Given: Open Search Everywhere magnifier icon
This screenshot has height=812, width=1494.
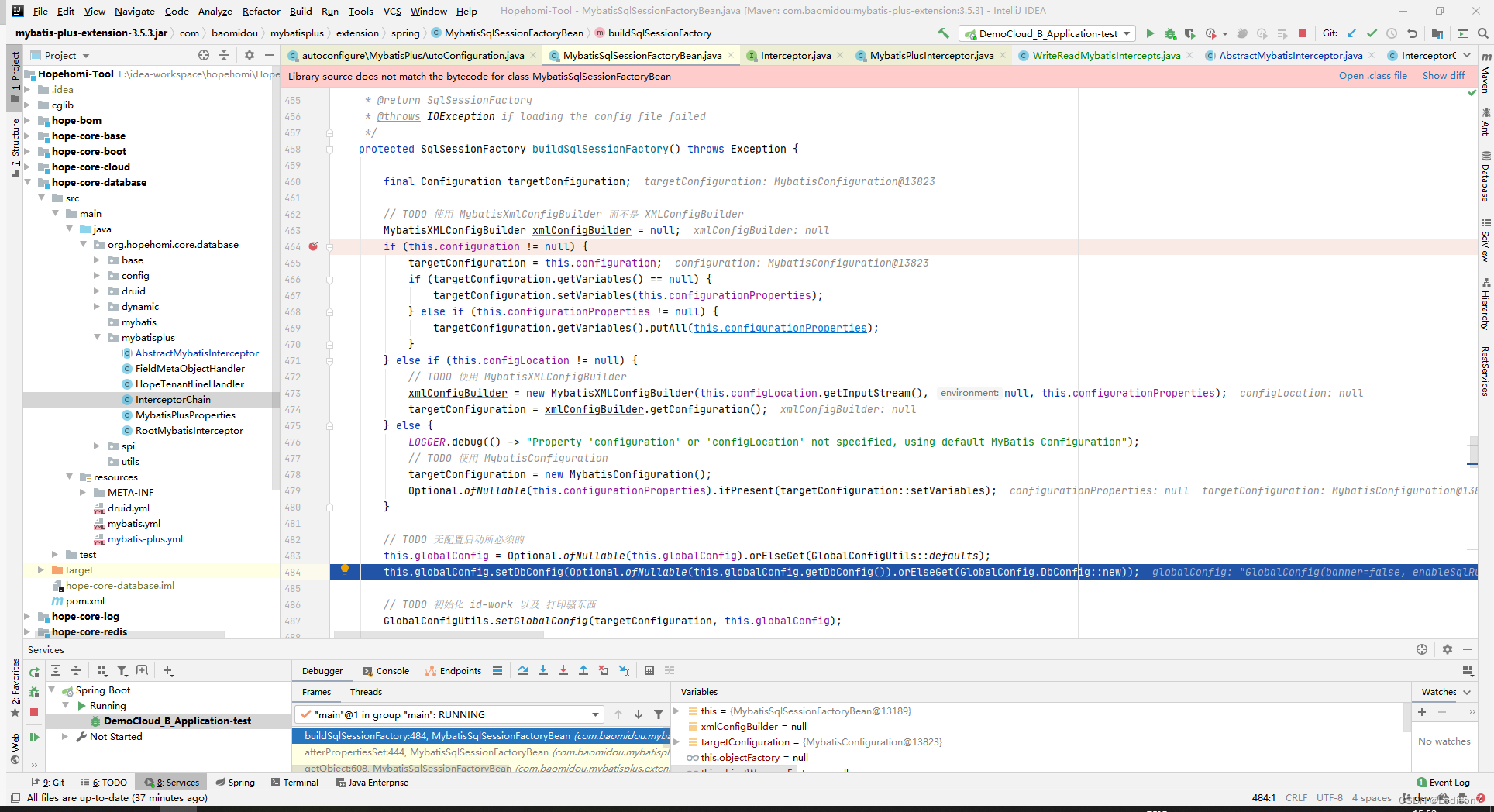Looking at the screenshot, I should coord(1482,33).
